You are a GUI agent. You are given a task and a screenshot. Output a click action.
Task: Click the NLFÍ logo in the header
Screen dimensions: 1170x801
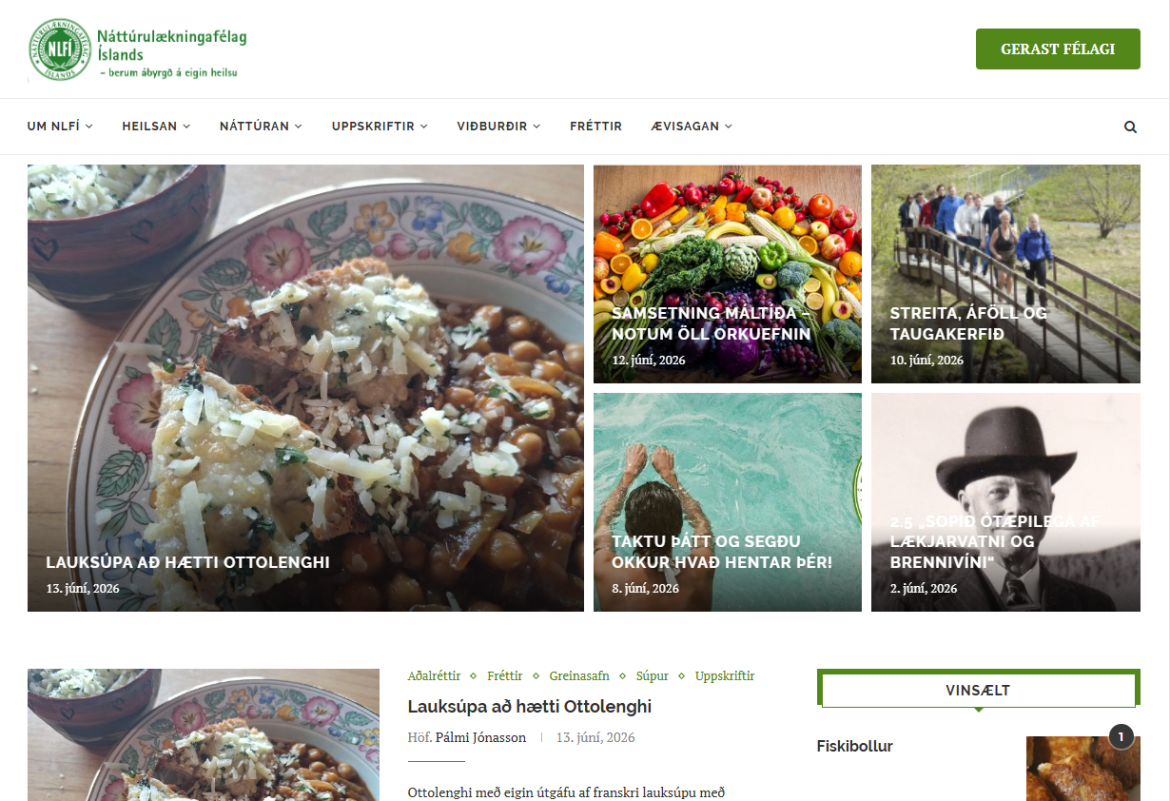(x=60, y=49)
